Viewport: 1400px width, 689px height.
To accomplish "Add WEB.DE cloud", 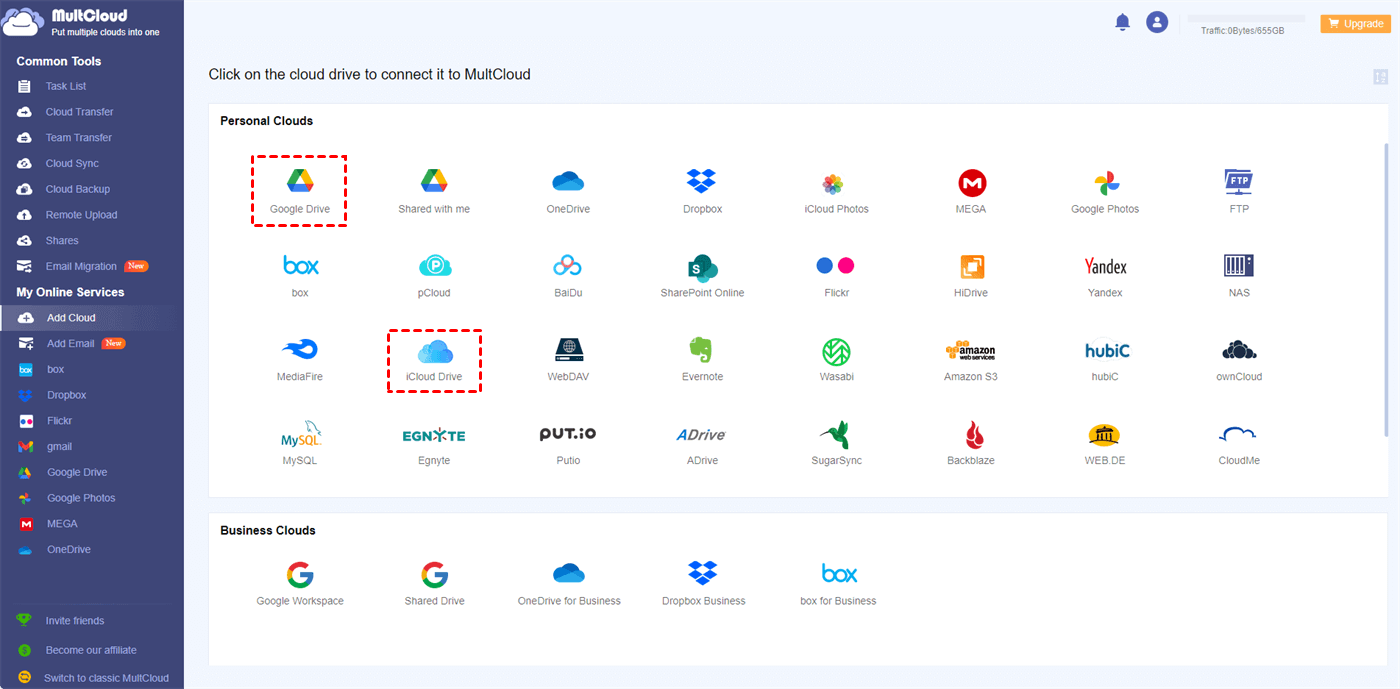I will [1105, 443].
